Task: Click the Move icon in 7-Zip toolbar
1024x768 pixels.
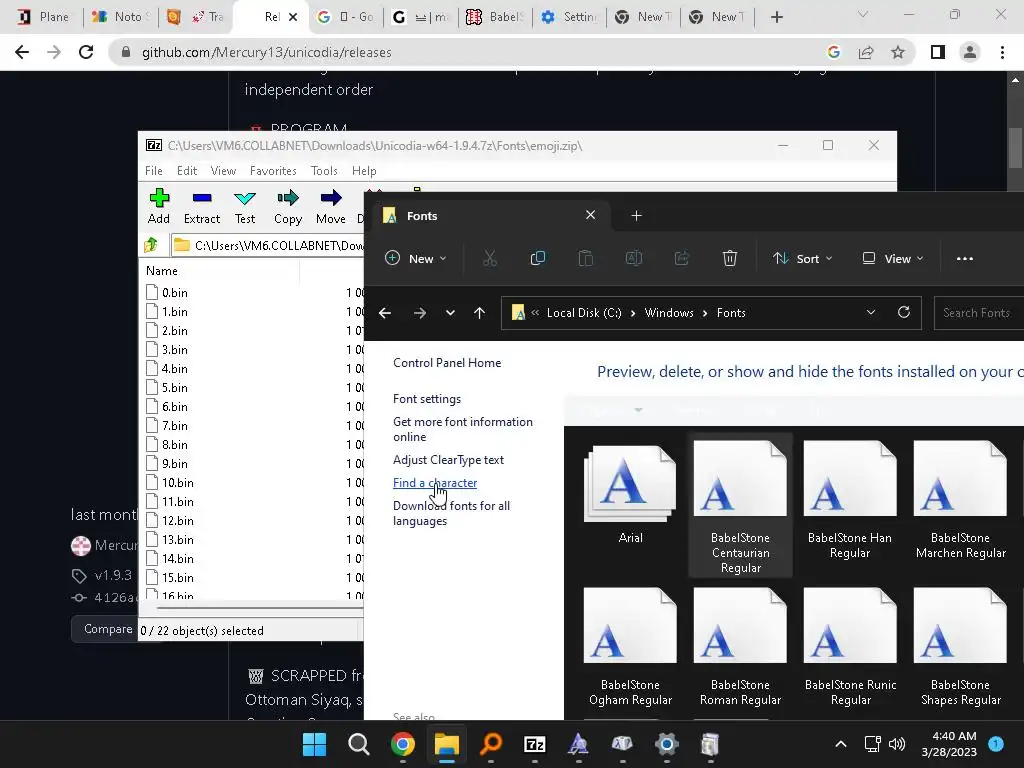Action: (331, 206)
